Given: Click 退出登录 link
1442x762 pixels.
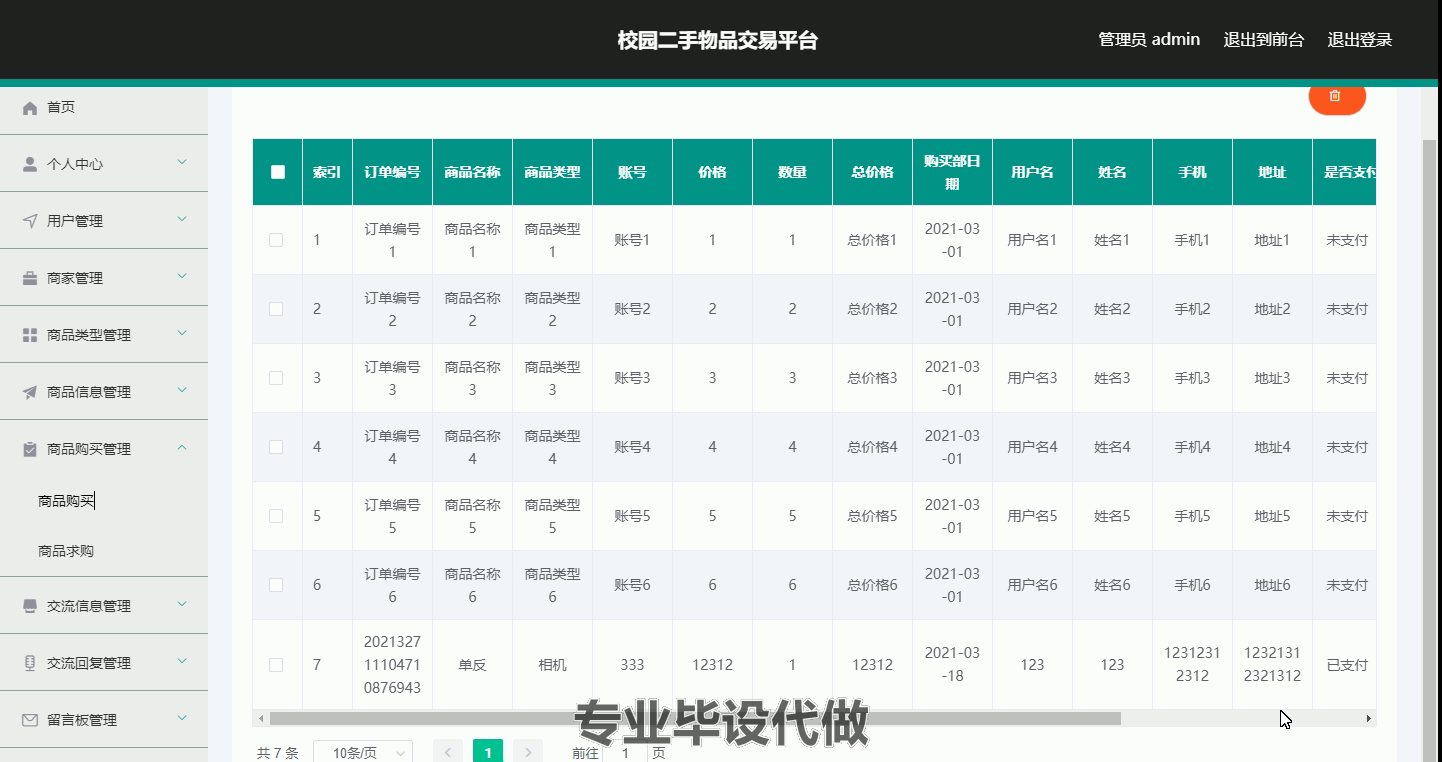Looking at the screenshot, I should (x=1360, y=40).
